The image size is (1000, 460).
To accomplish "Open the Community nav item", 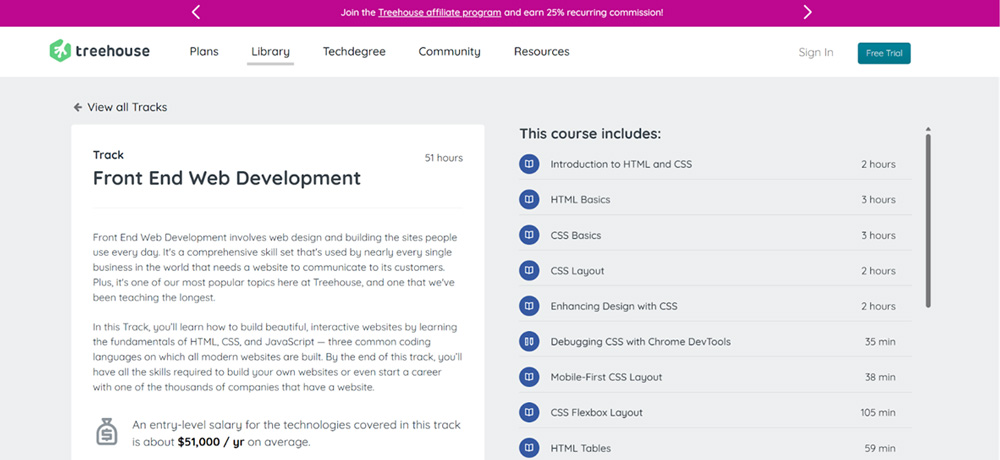I will coord(449,52).
